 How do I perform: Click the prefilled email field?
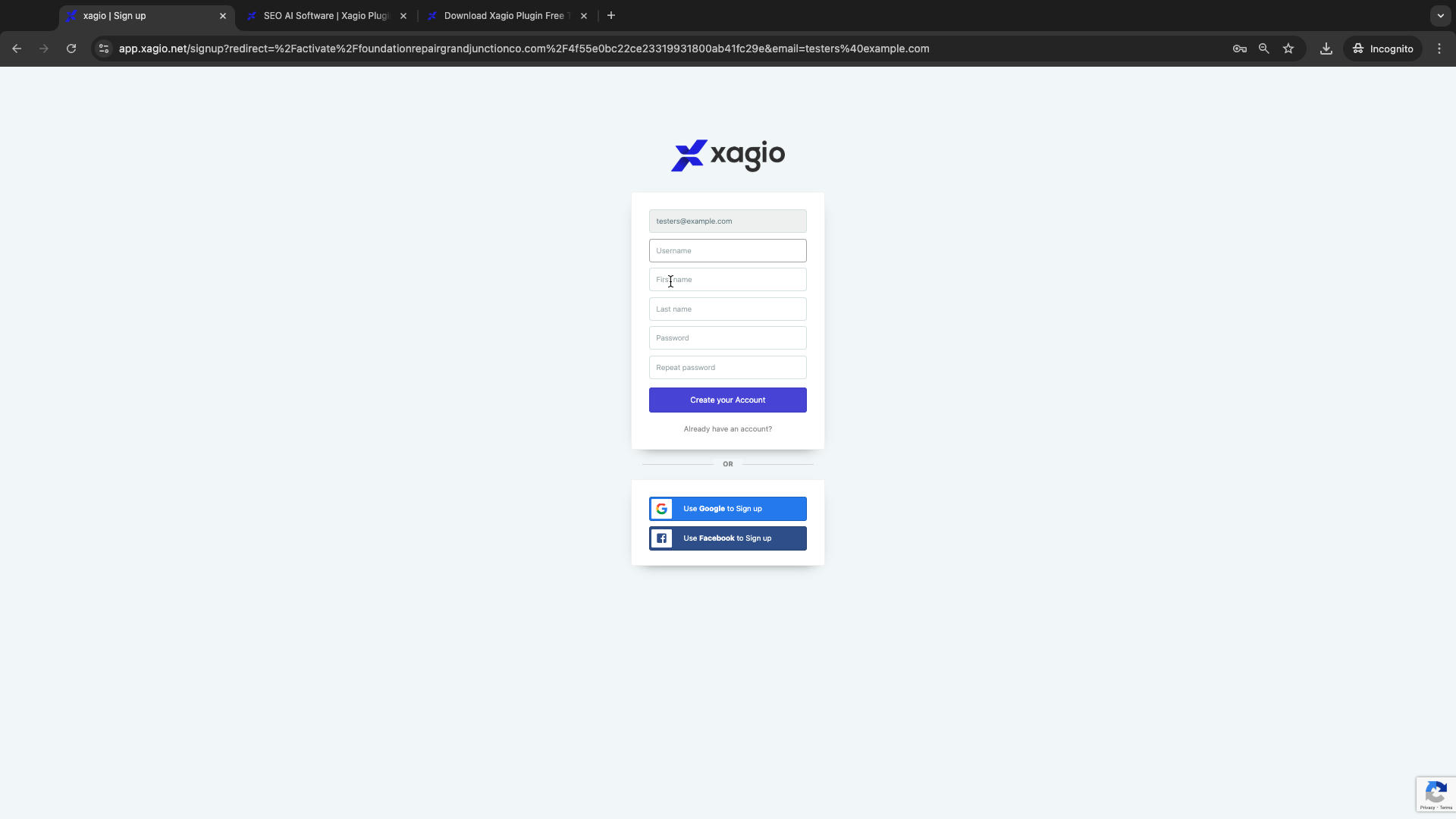click(728, 221)
